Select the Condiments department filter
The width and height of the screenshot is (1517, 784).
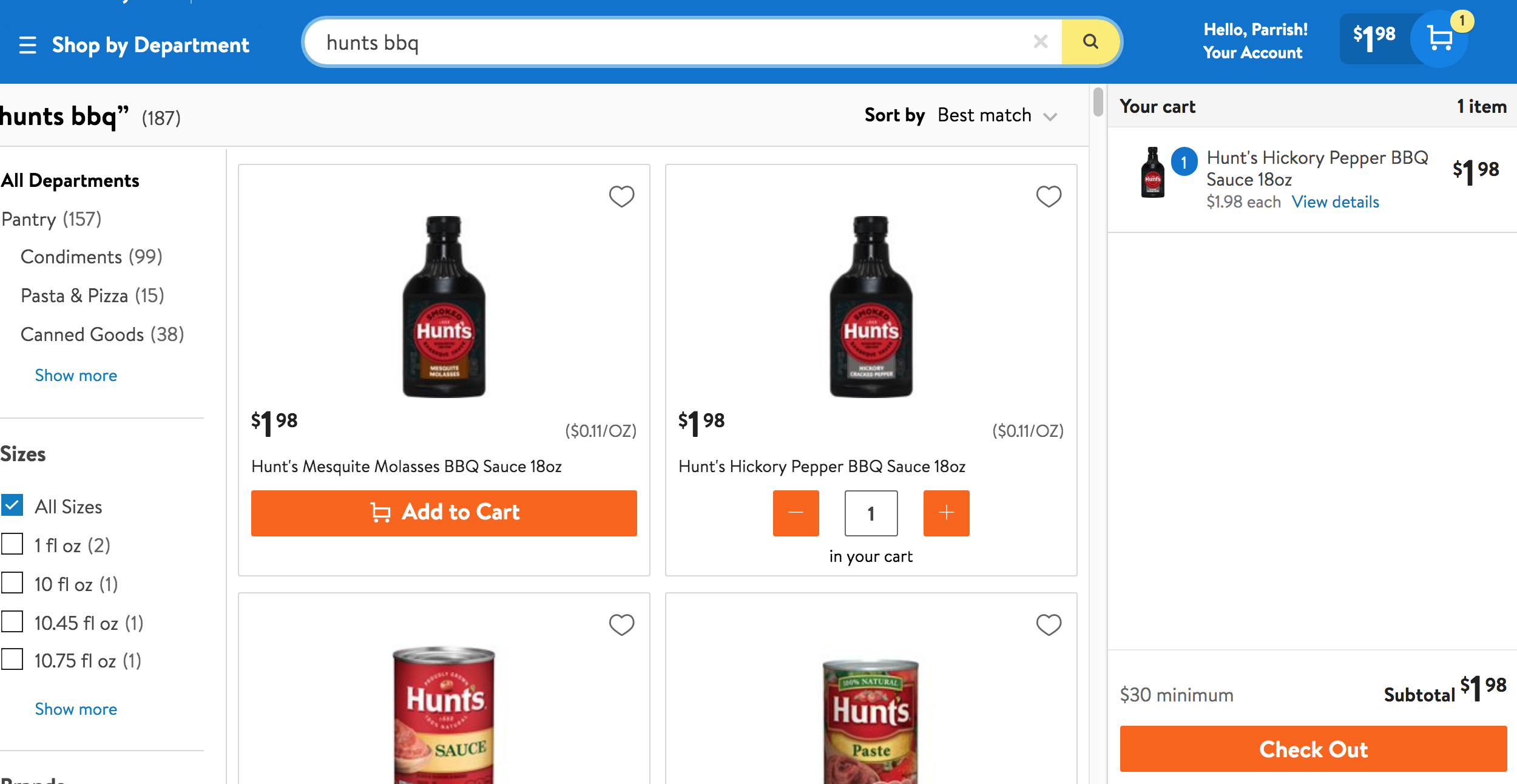(x=91, y=257)
